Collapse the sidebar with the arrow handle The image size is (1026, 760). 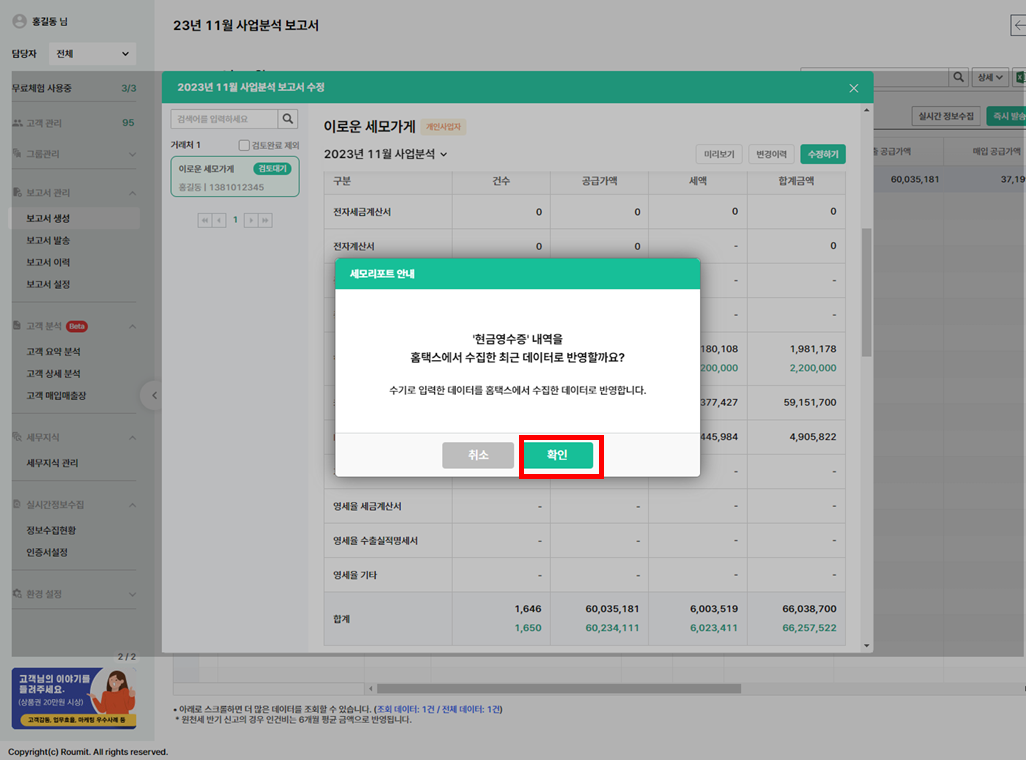(153, 396)
